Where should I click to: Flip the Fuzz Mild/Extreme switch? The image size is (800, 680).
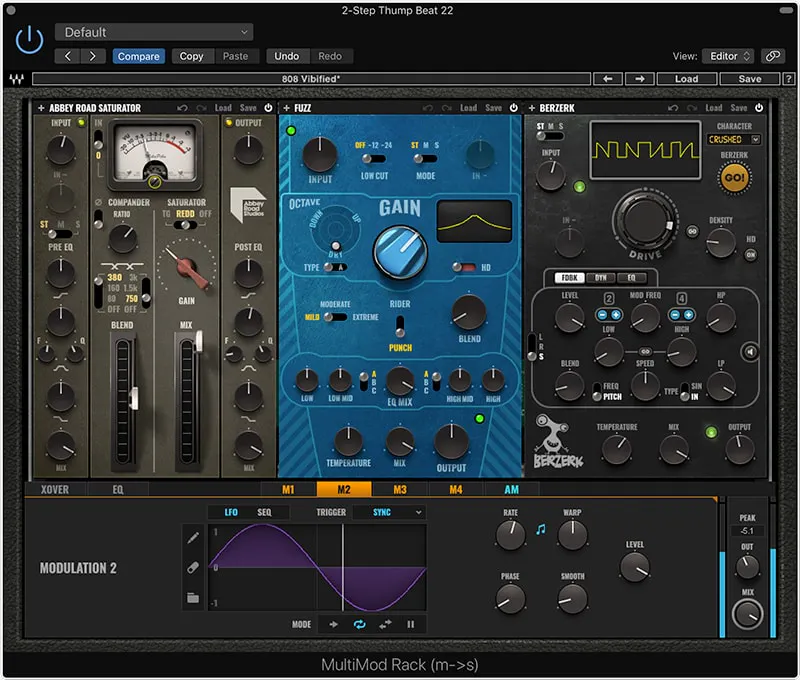coord(335,317)
